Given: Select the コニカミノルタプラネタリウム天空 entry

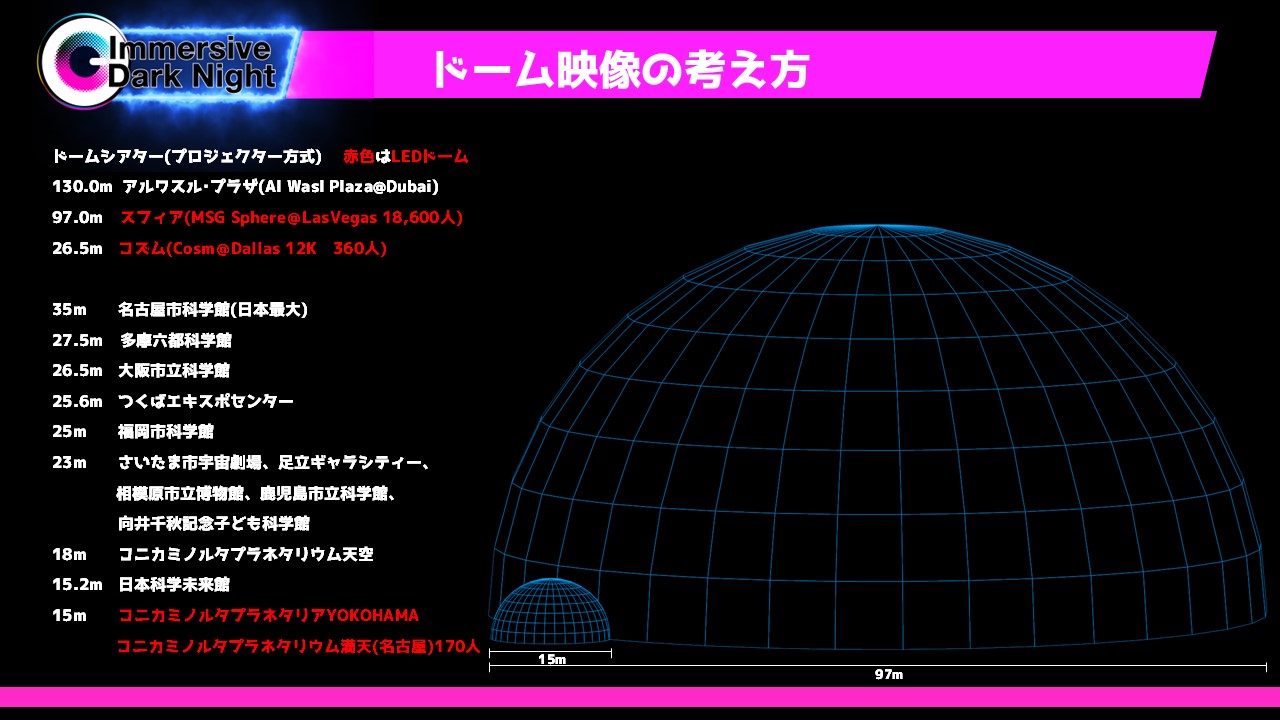Looking at the screenshot, I should point(245,554).
